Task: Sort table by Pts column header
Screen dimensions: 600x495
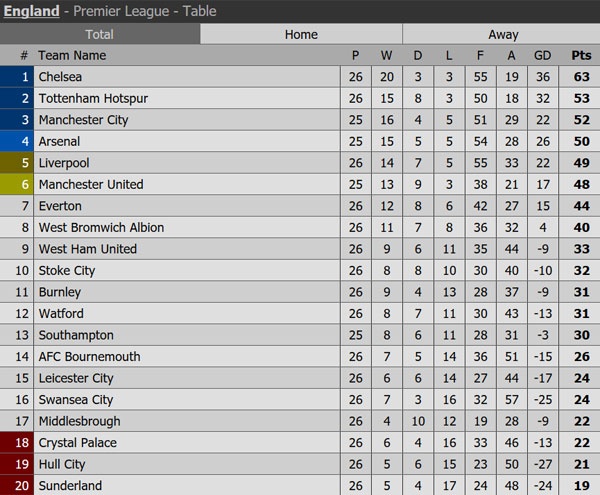Action: 581,56
